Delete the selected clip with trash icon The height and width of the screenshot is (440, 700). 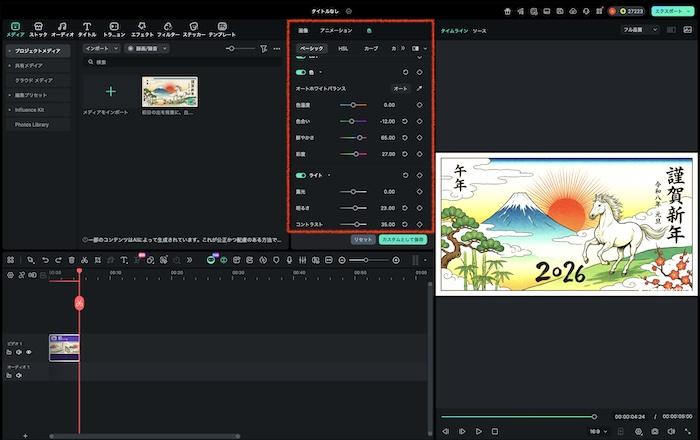point(71,260)
